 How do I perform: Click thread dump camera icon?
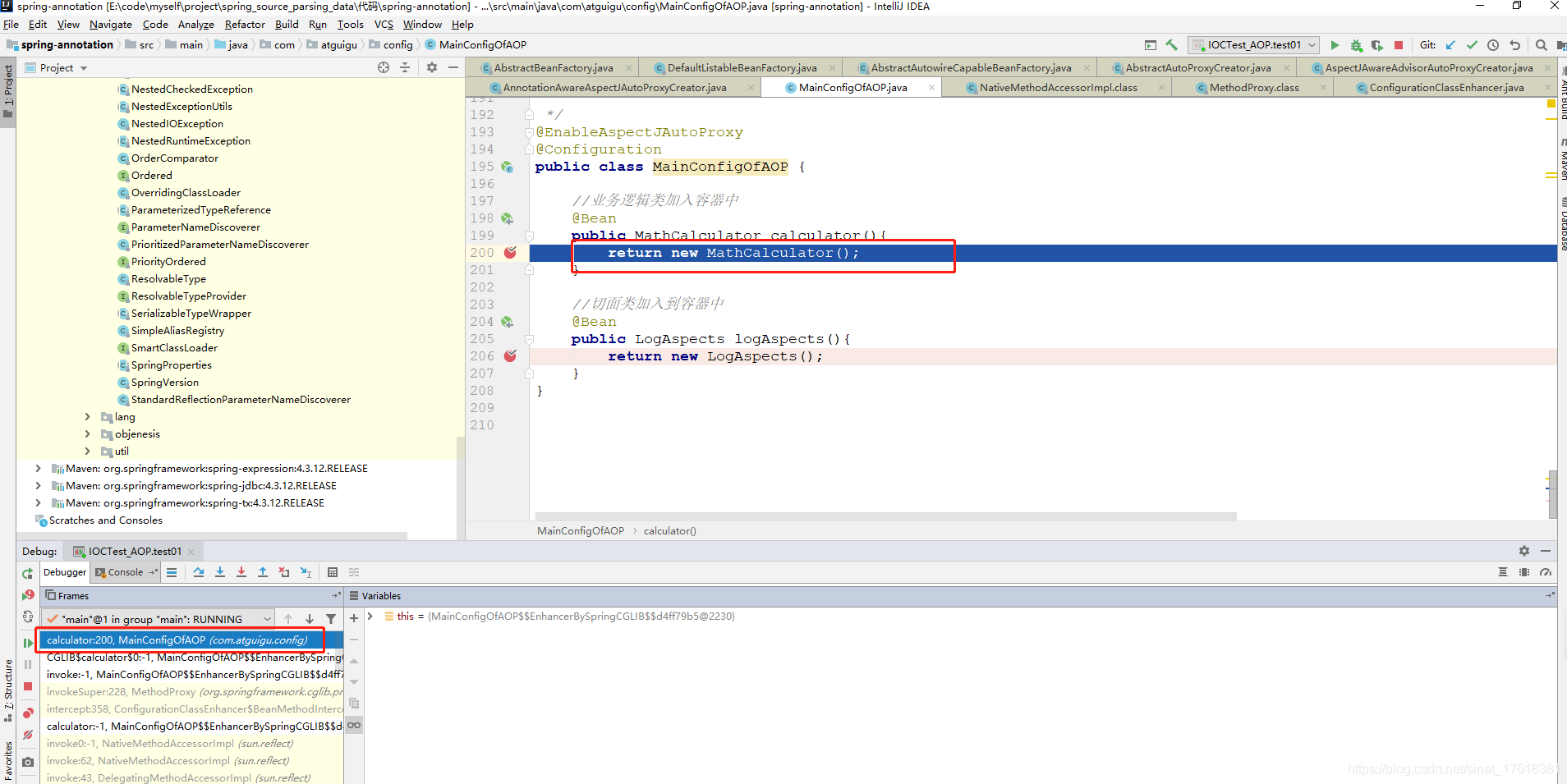tap(28, 762)
